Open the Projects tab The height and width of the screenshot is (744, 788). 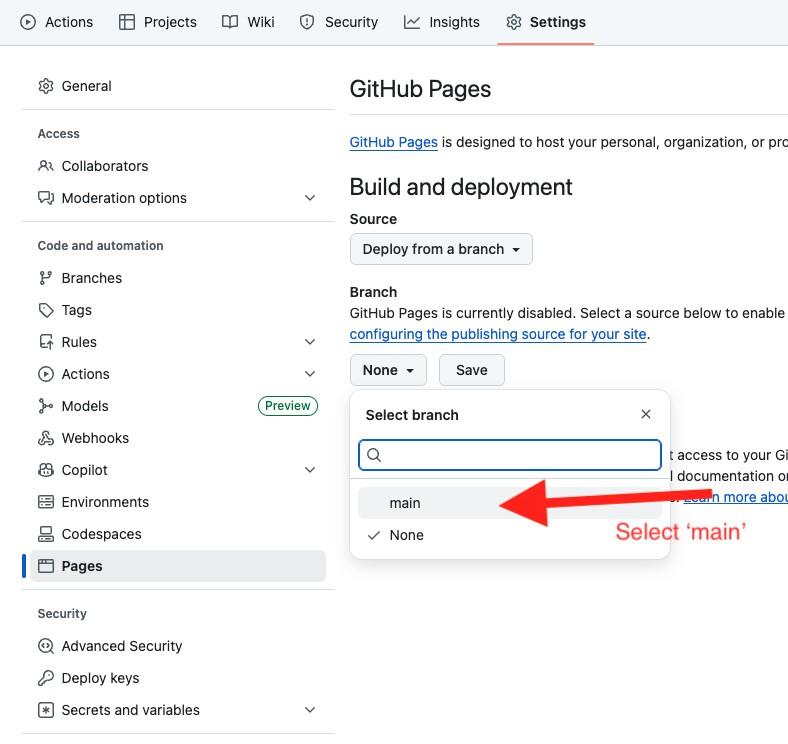(x=157, y=22)
